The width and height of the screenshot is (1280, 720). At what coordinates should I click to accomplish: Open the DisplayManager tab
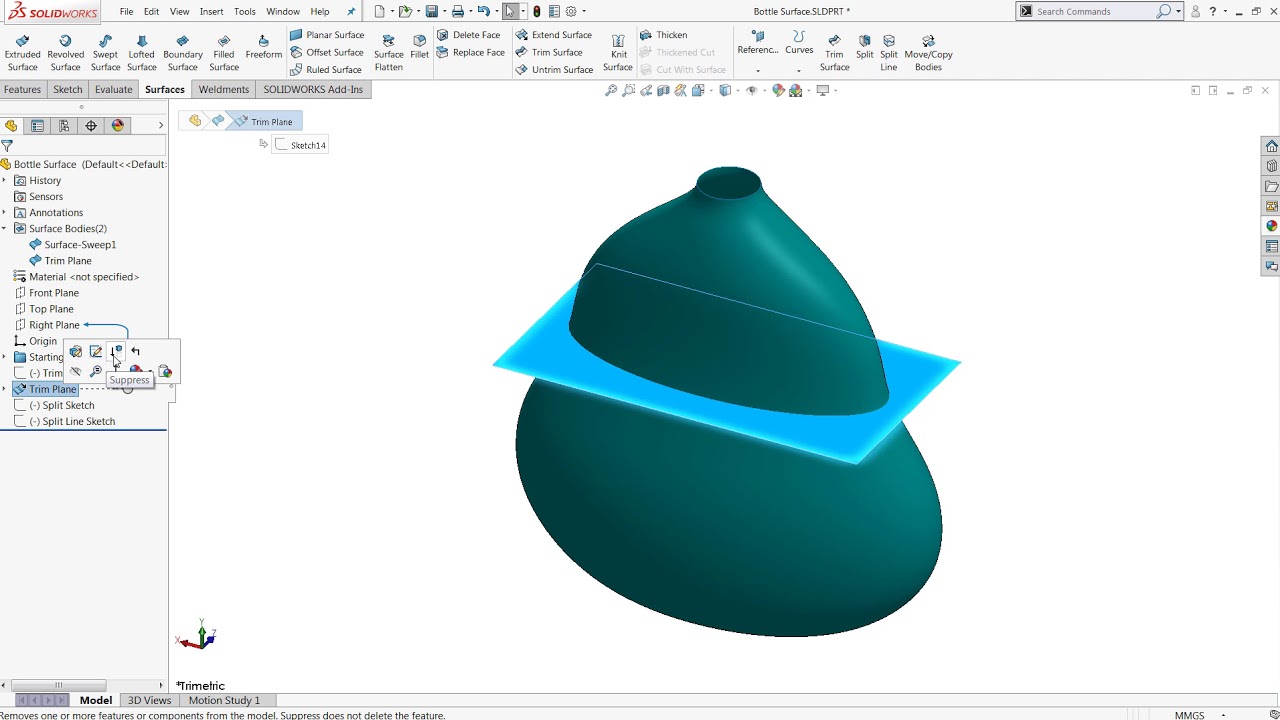click(x=118, y=125)
